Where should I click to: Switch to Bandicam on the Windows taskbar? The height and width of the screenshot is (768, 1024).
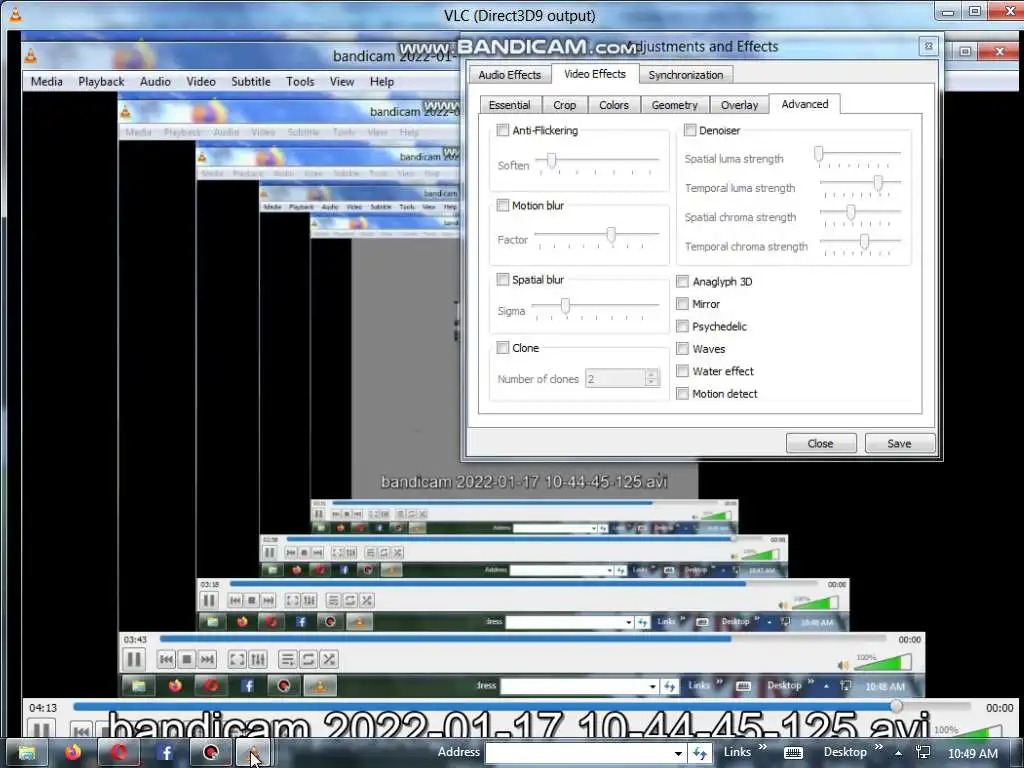coord(211,753)
